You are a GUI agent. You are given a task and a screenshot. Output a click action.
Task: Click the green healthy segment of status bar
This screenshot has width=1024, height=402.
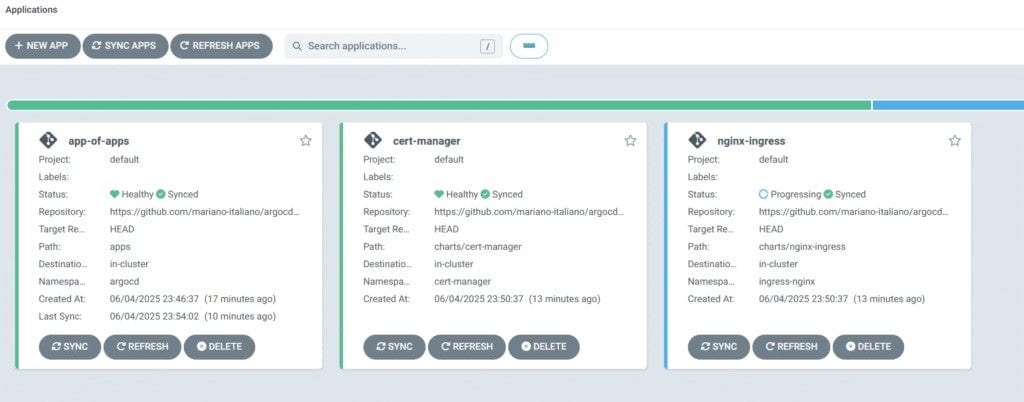pyautogui.click(x=438, y=105)
